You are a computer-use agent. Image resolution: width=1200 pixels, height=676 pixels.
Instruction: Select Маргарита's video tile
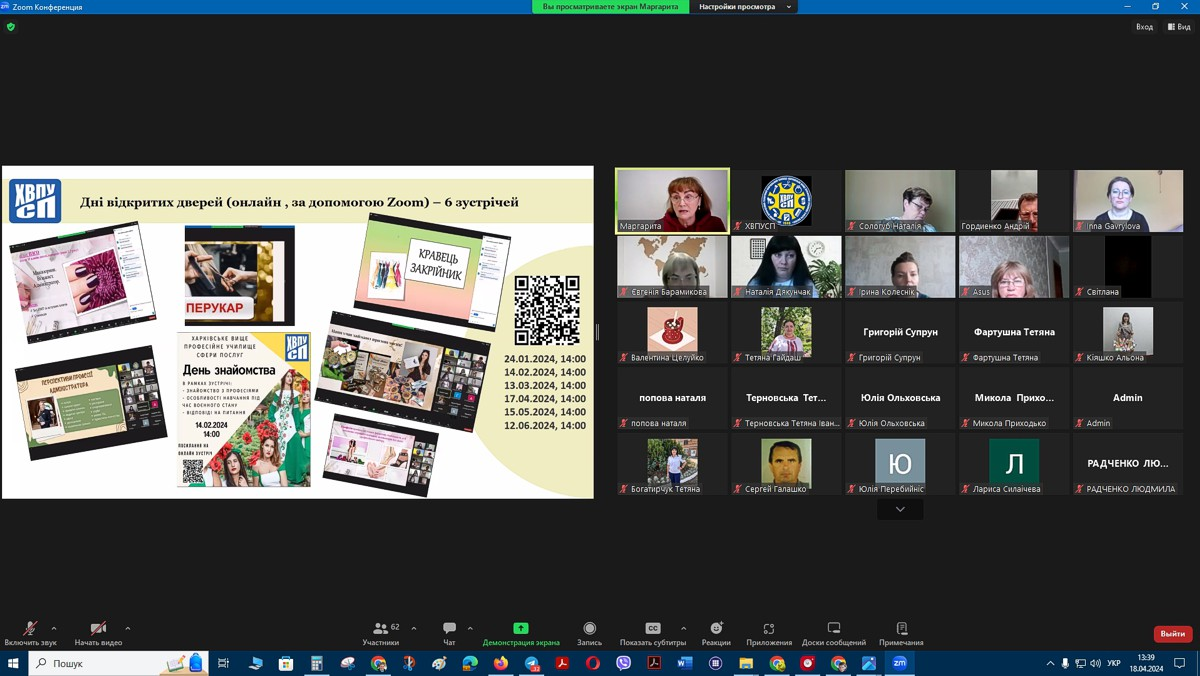[672, 201]
